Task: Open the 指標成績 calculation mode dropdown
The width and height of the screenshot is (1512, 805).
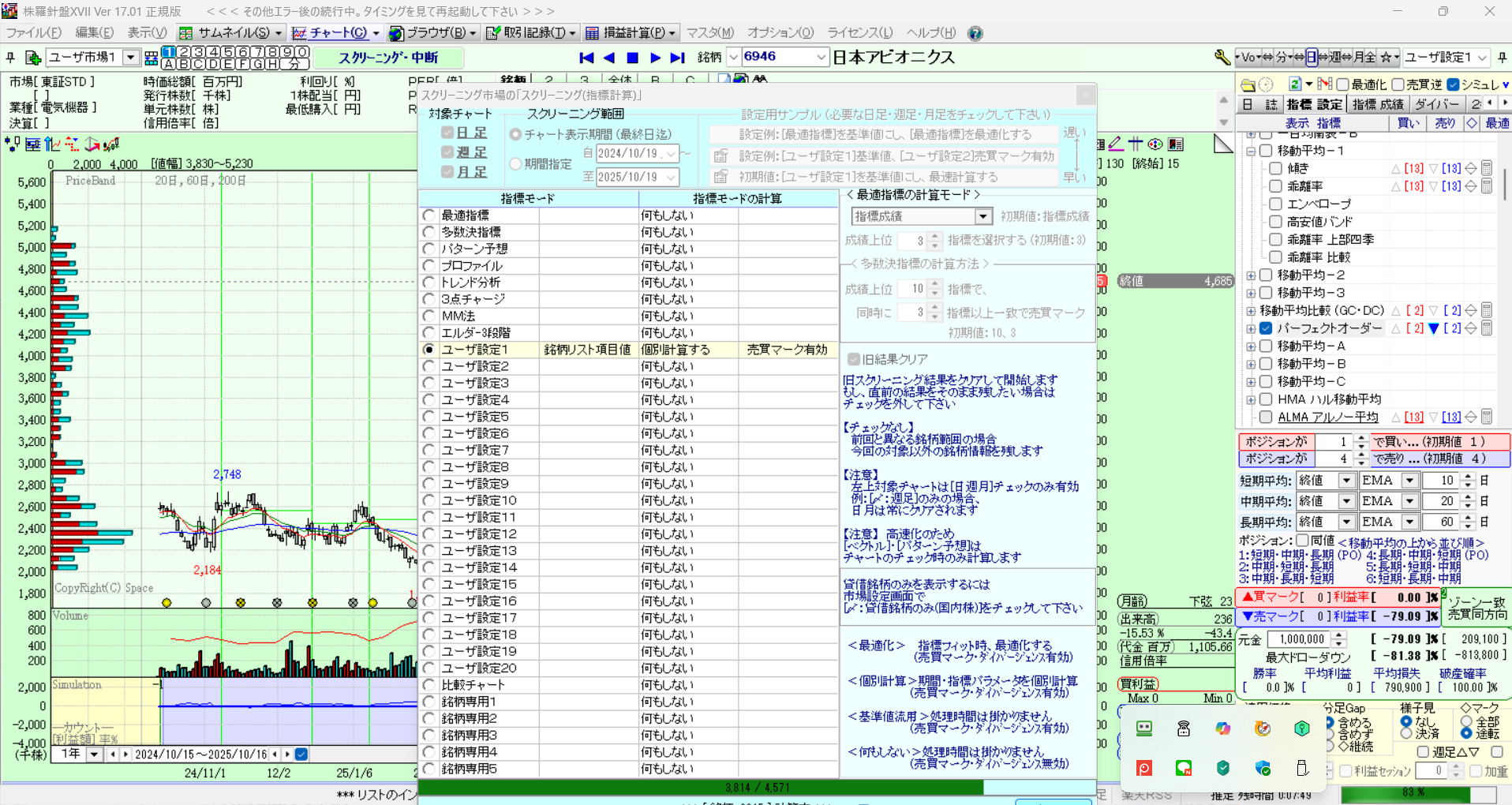Action: (x=982, y=216)
